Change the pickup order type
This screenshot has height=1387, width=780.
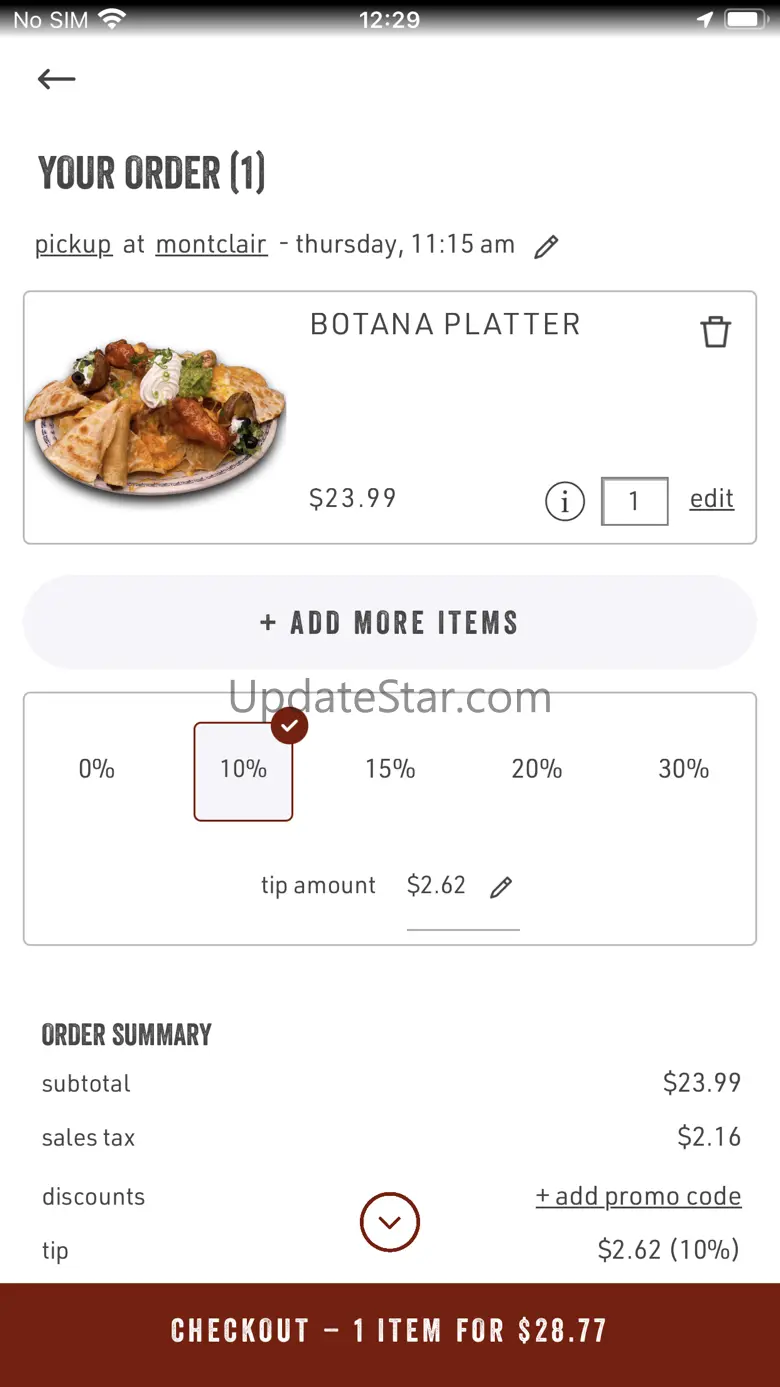pos(73,245)
